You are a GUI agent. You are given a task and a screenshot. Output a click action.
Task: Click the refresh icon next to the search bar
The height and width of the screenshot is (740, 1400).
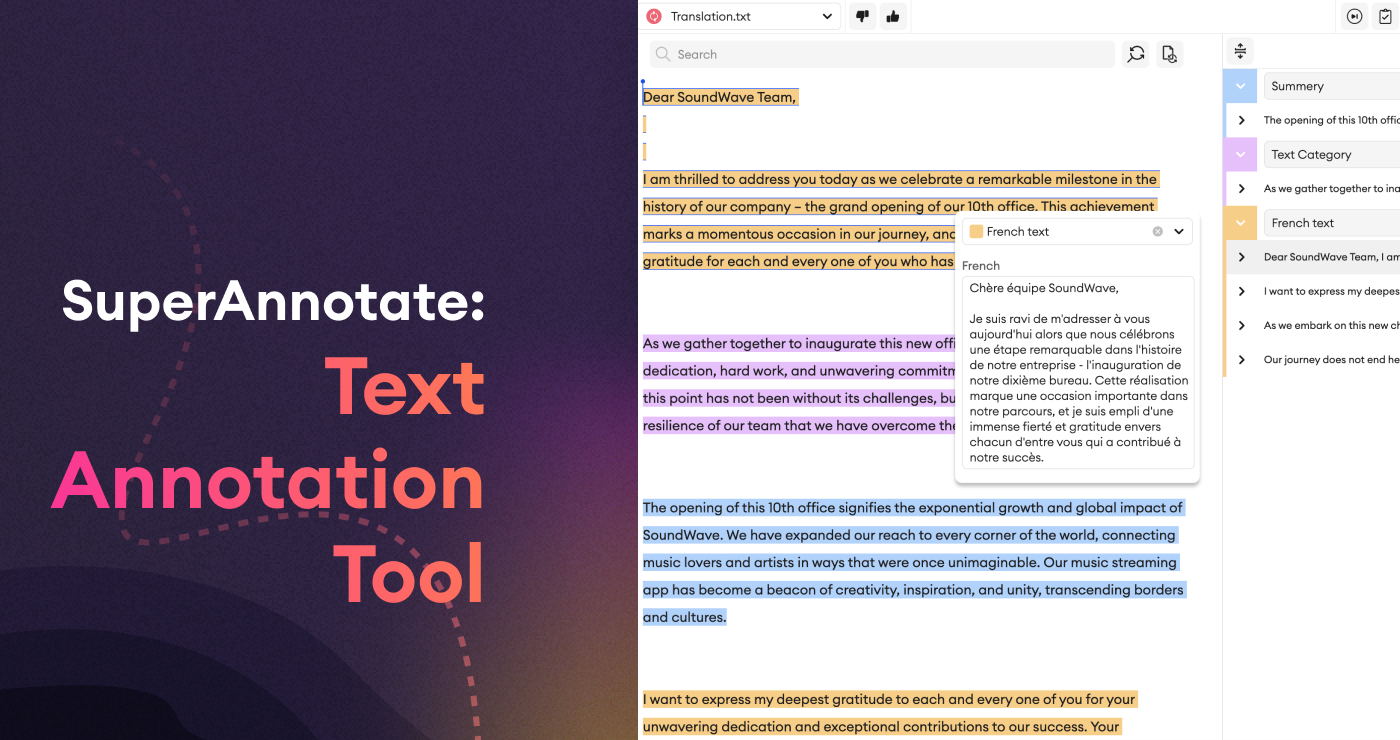click(1135, 53)
